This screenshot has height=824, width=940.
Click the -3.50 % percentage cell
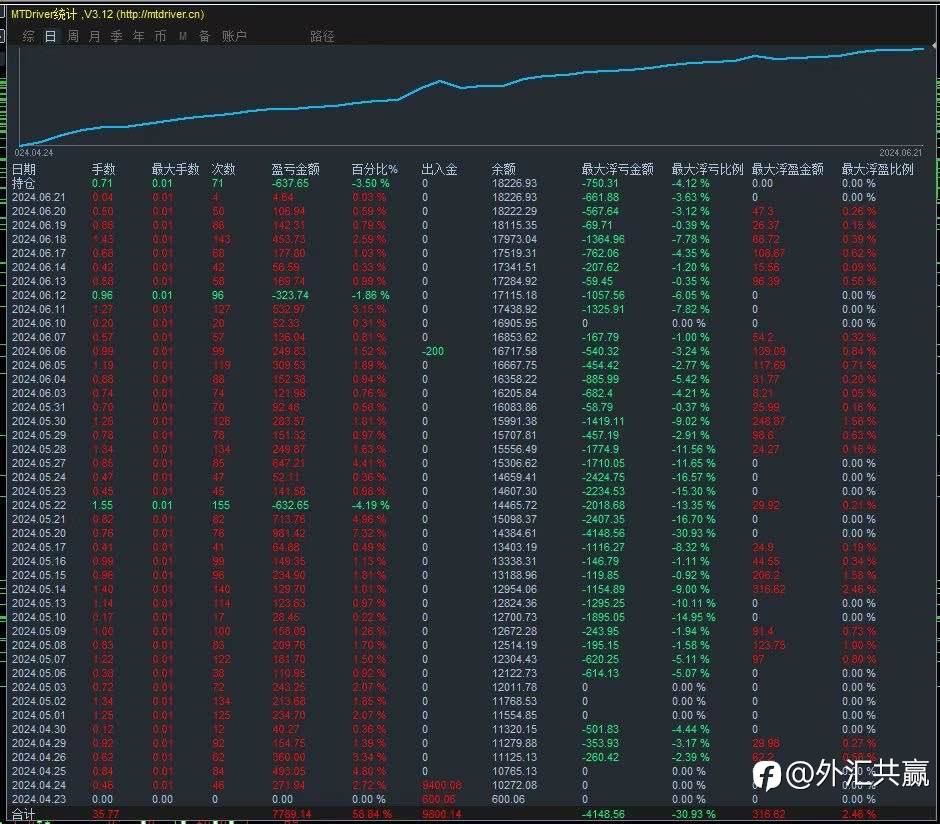pyautogui.click(x=370, y=183)
